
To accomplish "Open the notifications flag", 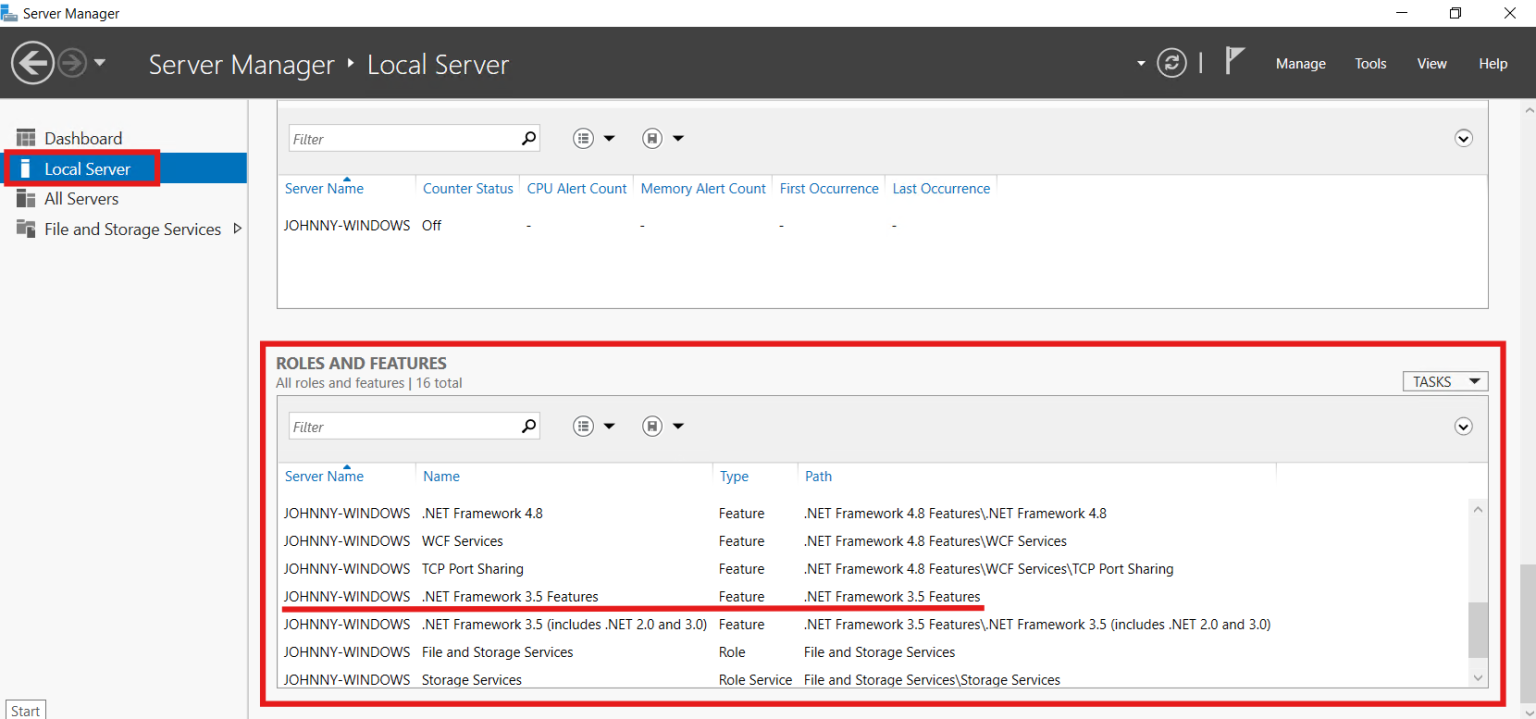I will (1234, 60).
